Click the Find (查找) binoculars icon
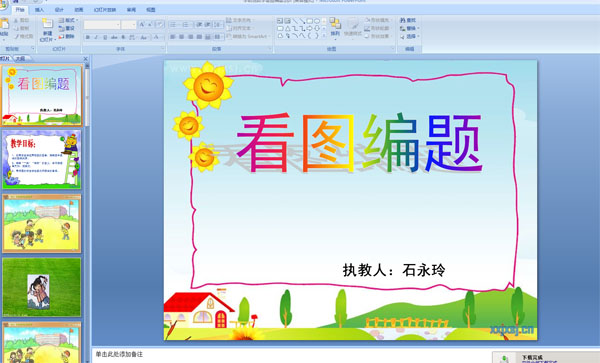600x363 pixels. pyautogui.click(x=403, y=20)
